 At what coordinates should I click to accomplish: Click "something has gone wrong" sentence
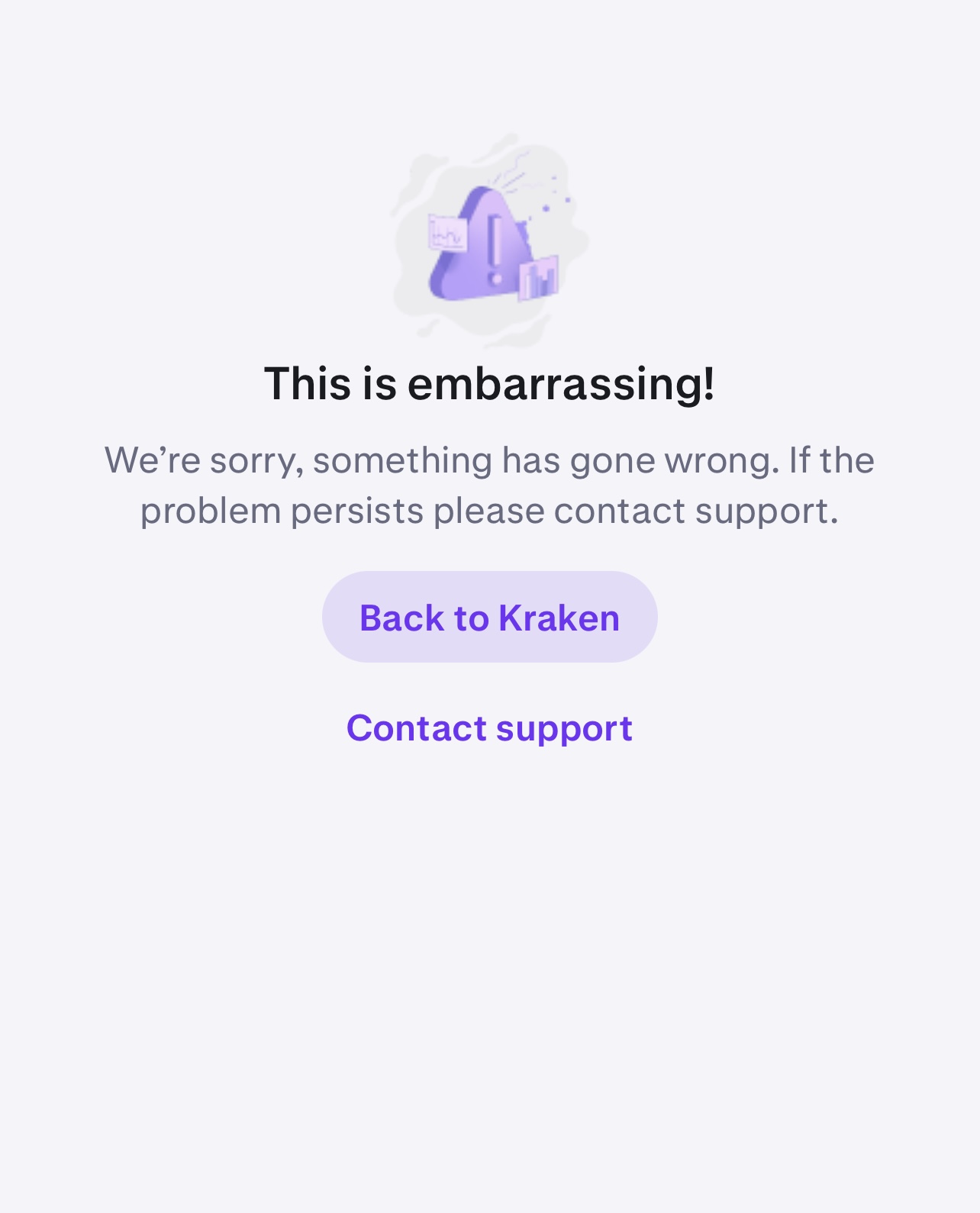[x=546, y=461]
